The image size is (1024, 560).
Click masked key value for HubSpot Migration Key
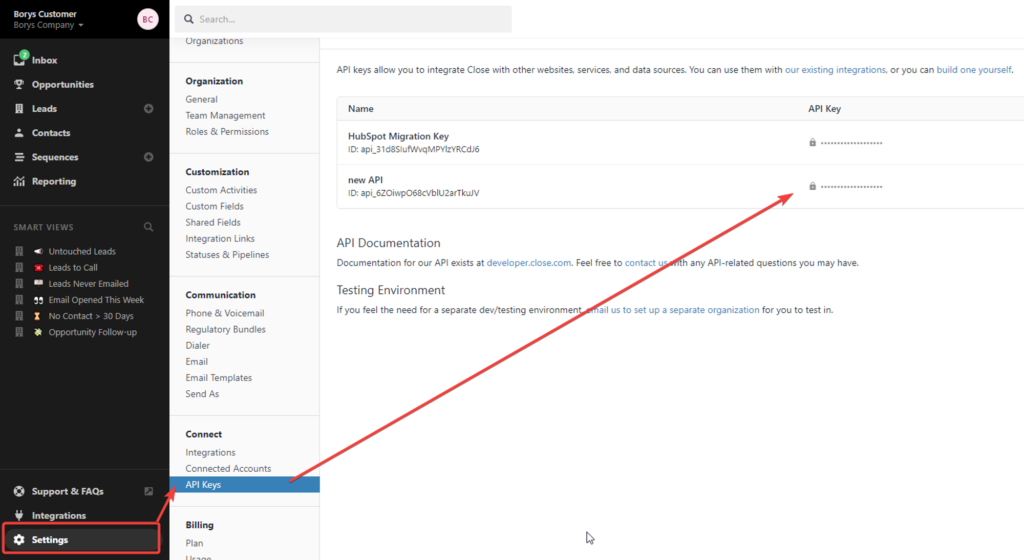tap(852, 143)
